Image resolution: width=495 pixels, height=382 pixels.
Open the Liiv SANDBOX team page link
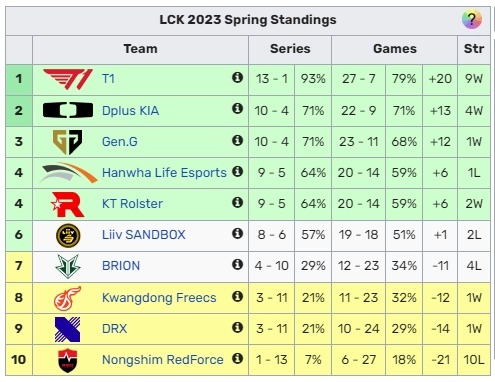tap(144, 235)
